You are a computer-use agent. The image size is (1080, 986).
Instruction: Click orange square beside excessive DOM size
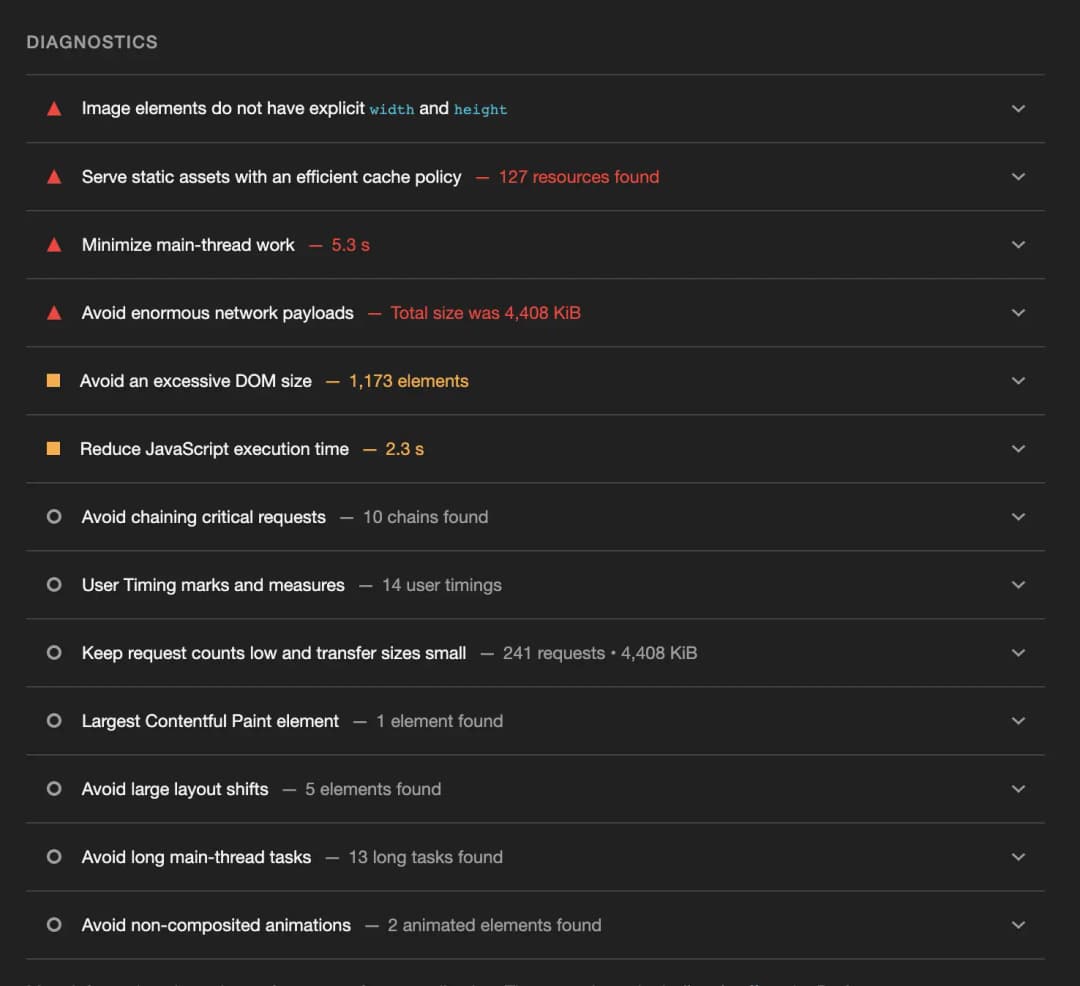(54, 381)
